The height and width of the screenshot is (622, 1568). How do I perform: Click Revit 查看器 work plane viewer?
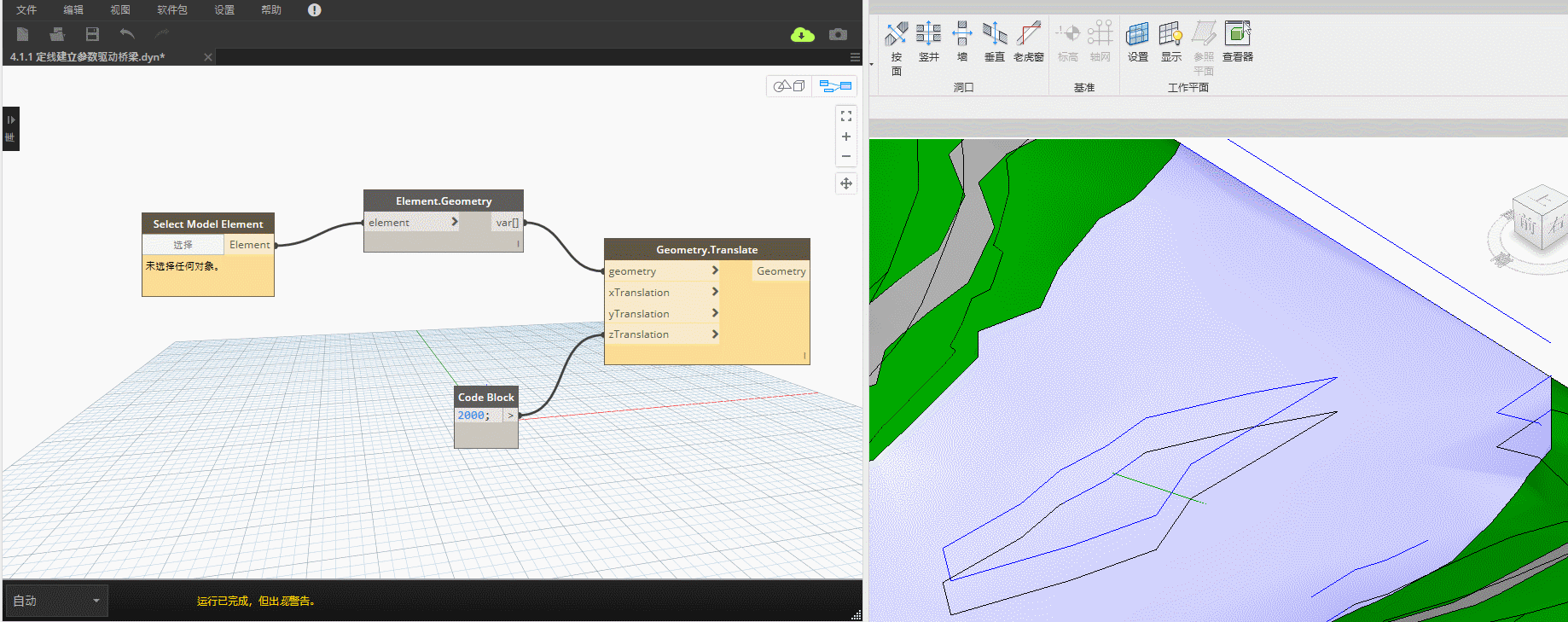[x=1238, y=43]
